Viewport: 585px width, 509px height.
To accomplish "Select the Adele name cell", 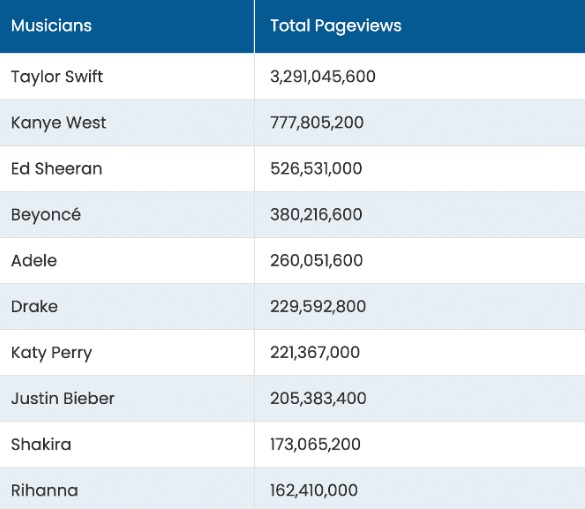I will pyautogui.click(x=127, y=260).
